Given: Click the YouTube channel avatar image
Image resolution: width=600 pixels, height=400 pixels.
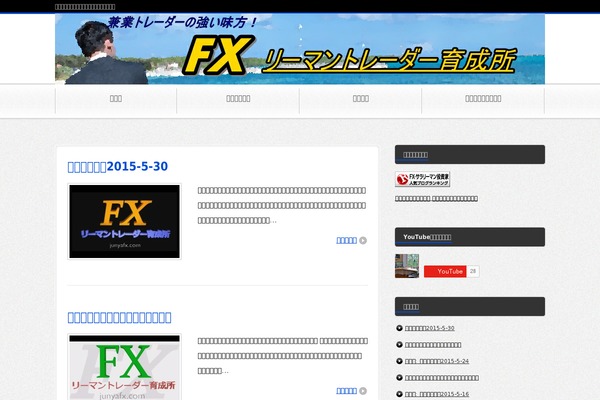Looking at the screenshot, I should pyautogui.click(x=407, y=266).
